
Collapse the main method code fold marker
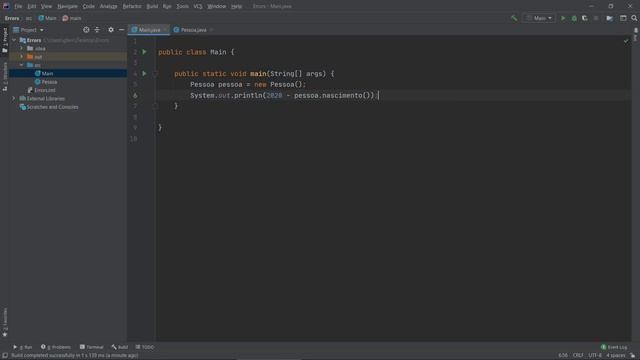coord(155,74)
